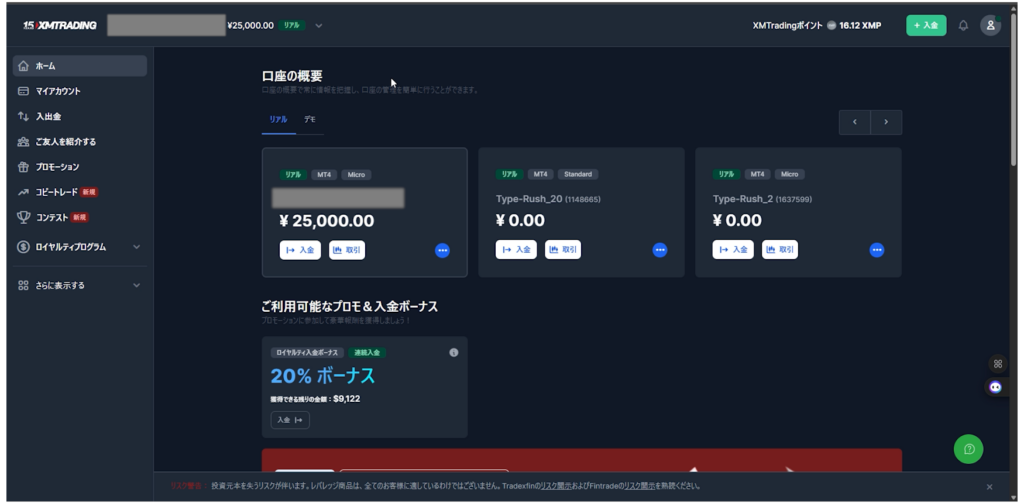Click the Discord icon on right edge
Screen dimensions: 1024x503
pos(995,387)
